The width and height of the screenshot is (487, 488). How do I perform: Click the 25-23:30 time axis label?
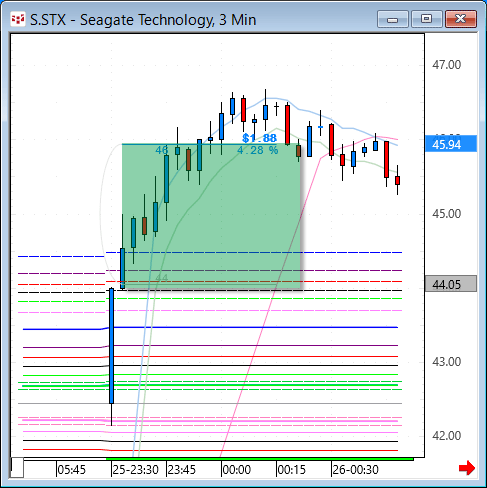tap(135, 470)
